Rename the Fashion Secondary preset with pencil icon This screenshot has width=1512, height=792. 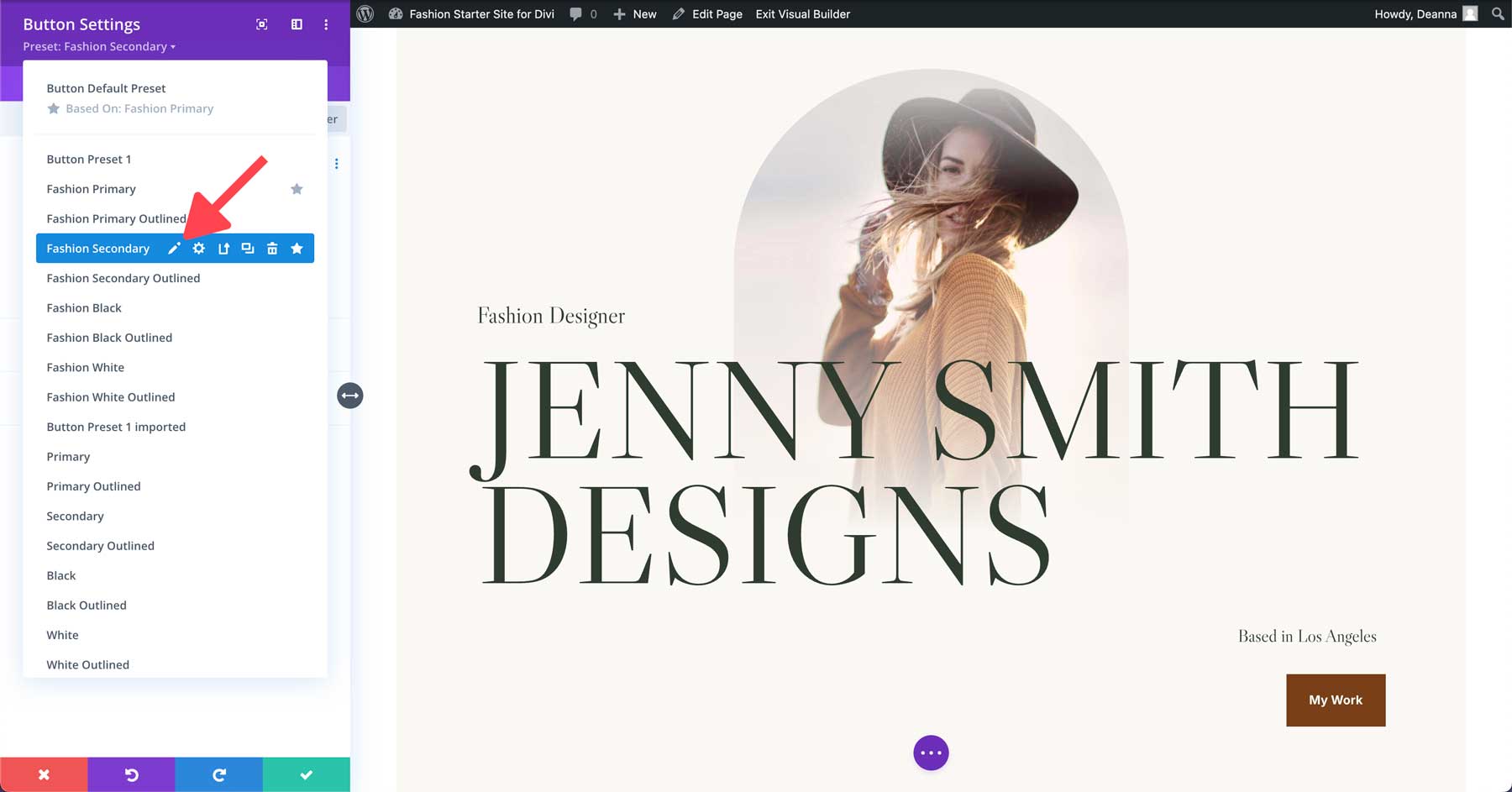(x=174, y=248)
